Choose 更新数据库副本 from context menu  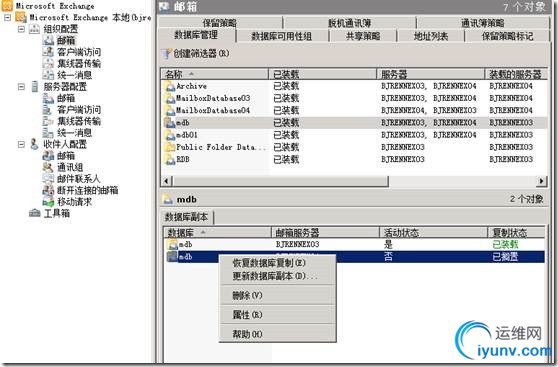[278, 276]
